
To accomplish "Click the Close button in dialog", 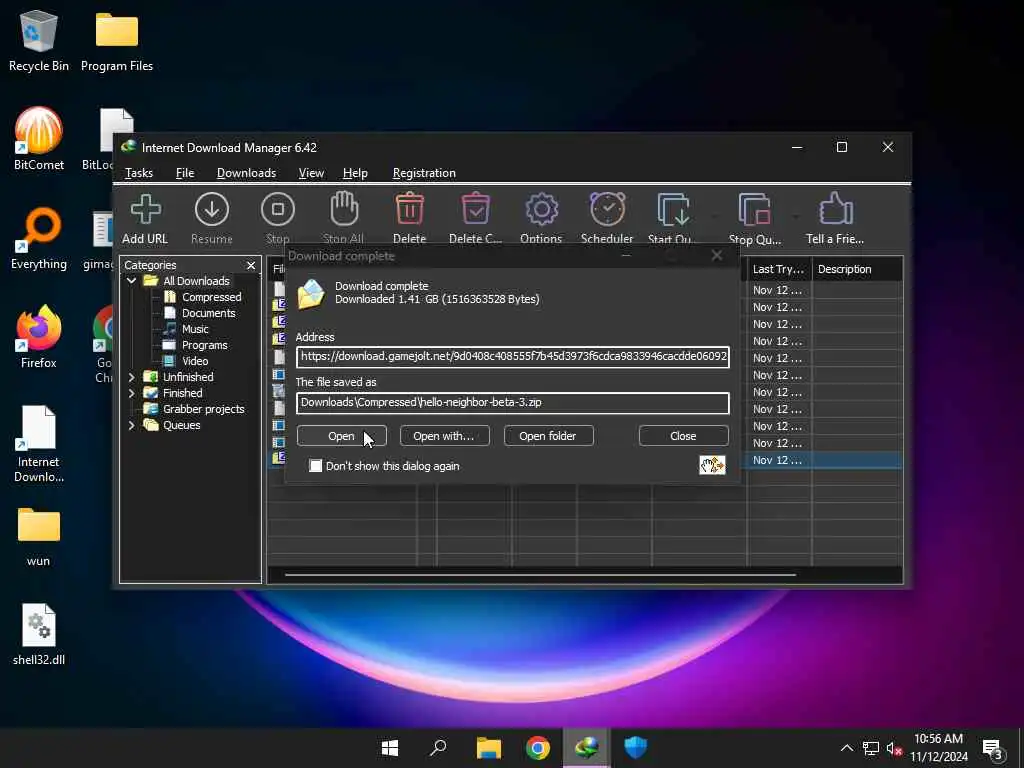I will pos(683,436).
